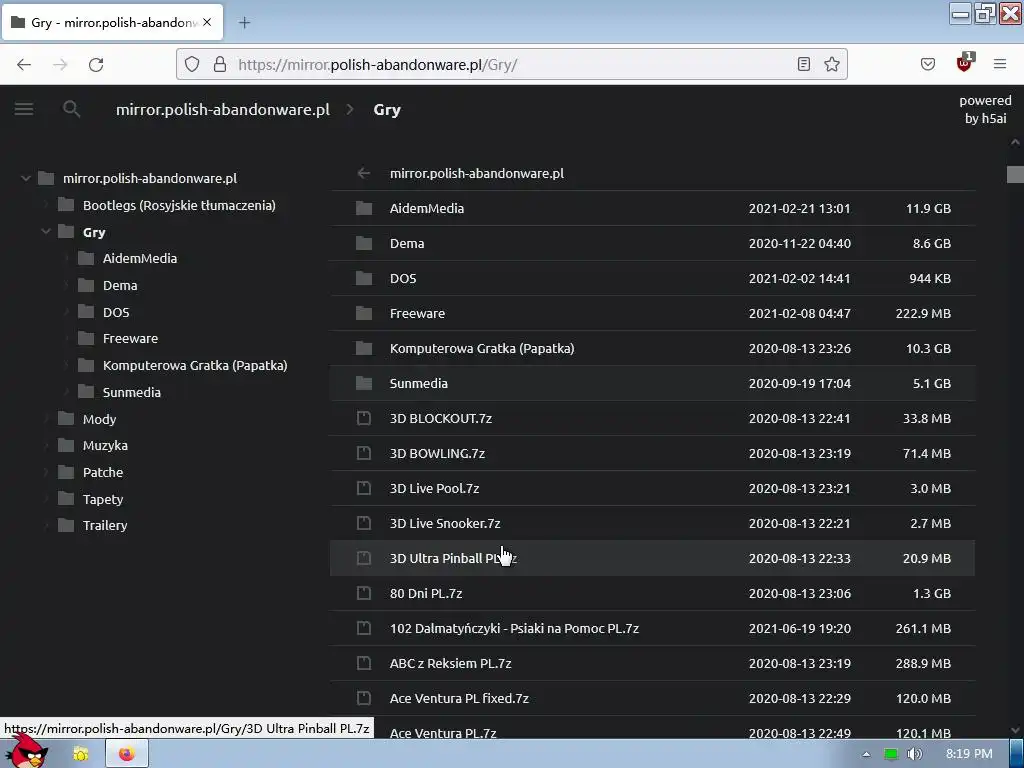Show hidden tray icons arrow
This screenshot has width=1024, height=768.
pos(866,754)
